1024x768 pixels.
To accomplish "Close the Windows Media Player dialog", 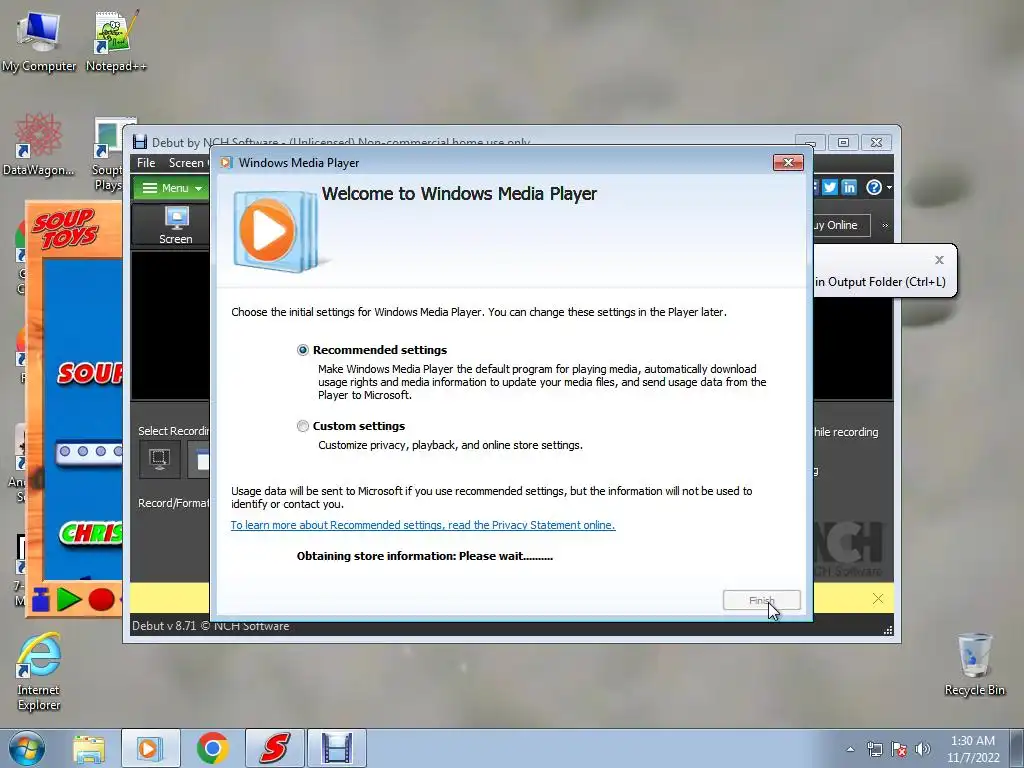I will (788, 163).
